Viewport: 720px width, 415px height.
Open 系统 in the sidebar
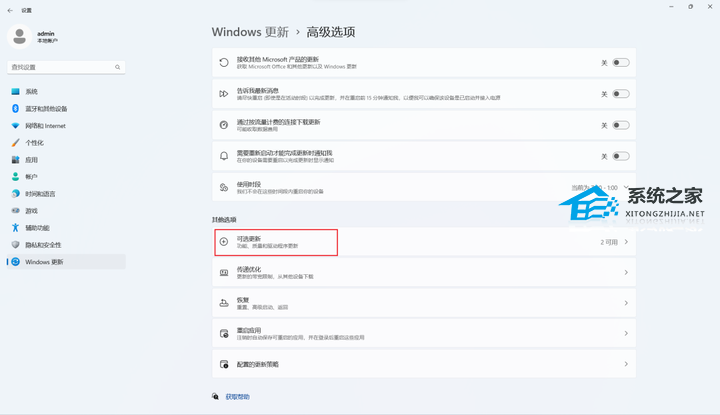tap(66, 92)
